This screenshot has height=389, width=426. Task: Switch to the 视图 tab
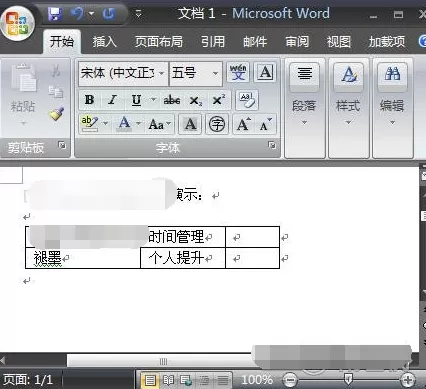339,42
